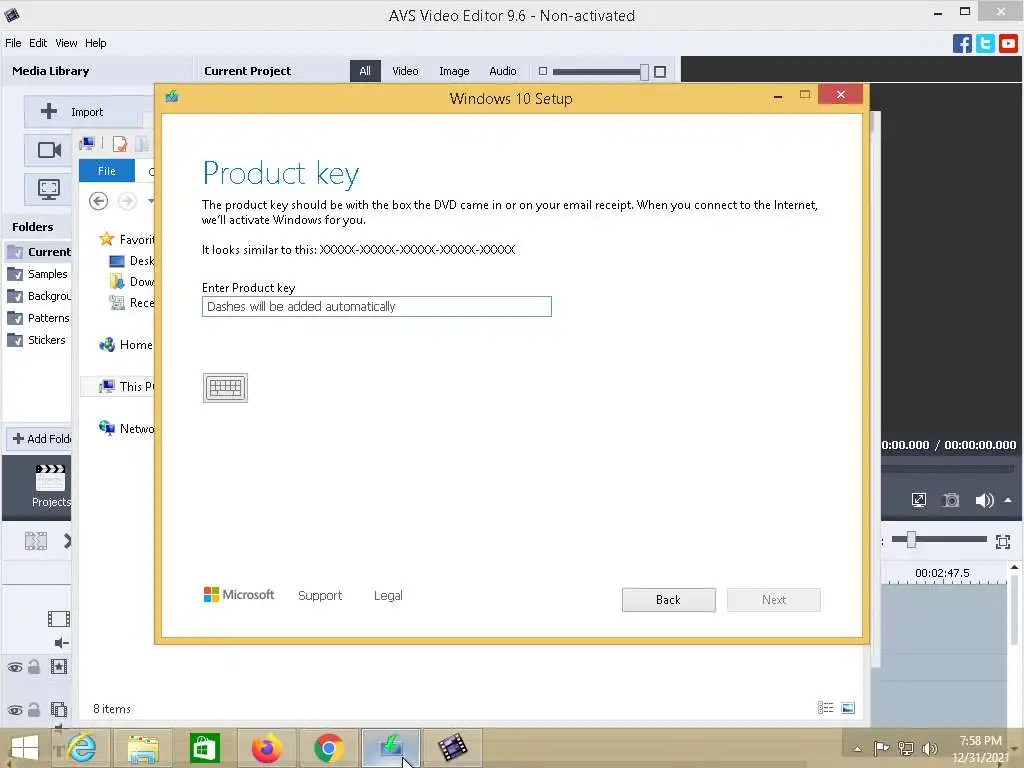Switch to the Video media filter tab
Screen dimensions: 1024x768
click(x=405, y=71)
